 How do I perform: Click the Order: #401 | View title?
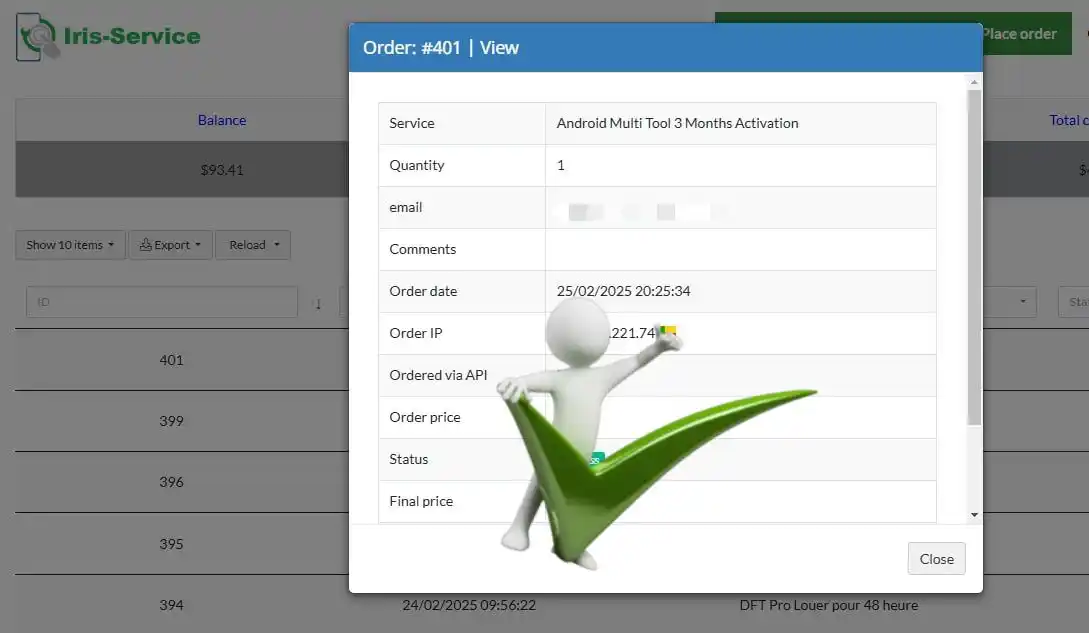[440, 47]
